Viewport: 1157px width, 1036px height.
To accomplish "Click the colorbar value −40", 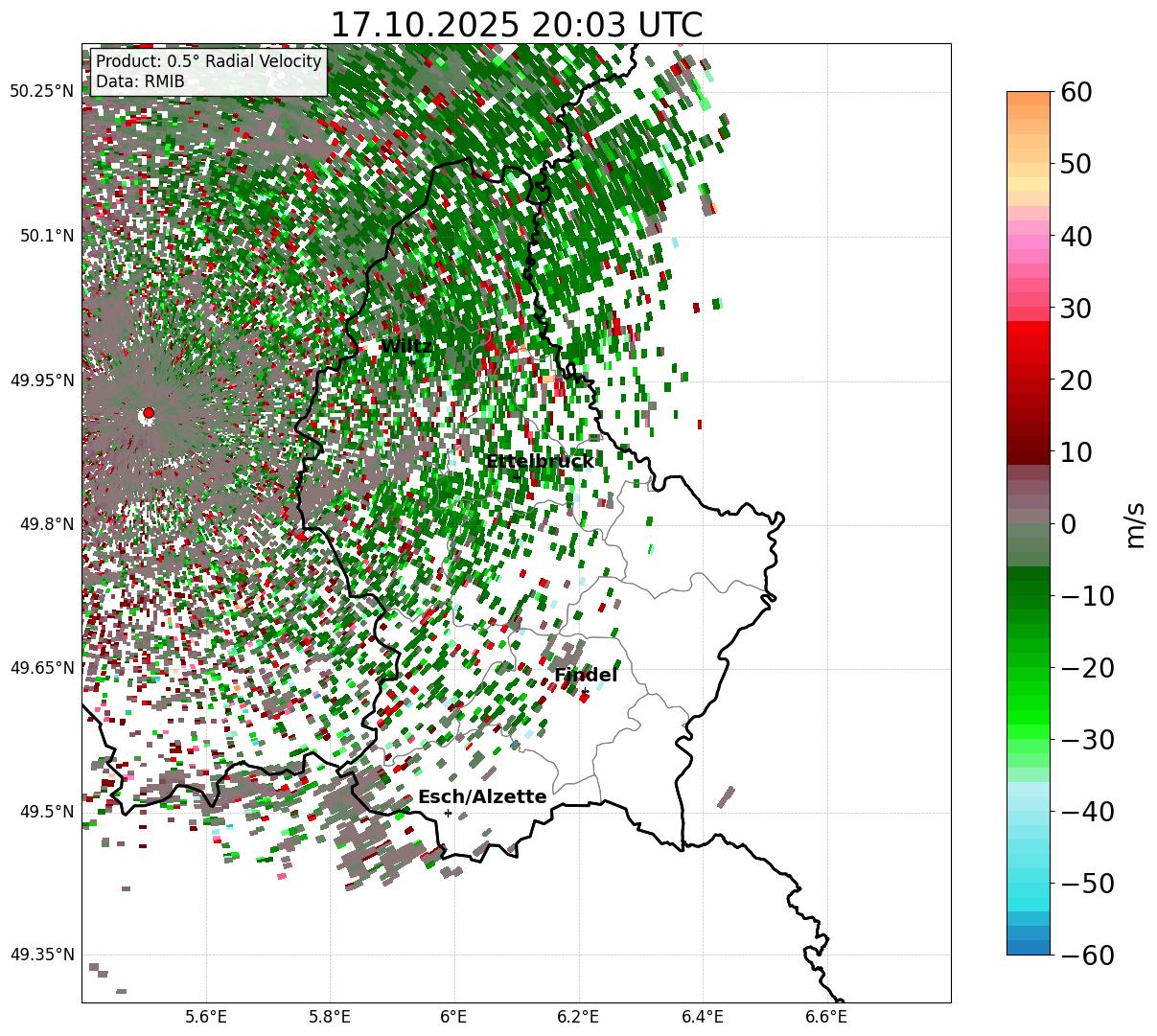I will point(1087,812).
